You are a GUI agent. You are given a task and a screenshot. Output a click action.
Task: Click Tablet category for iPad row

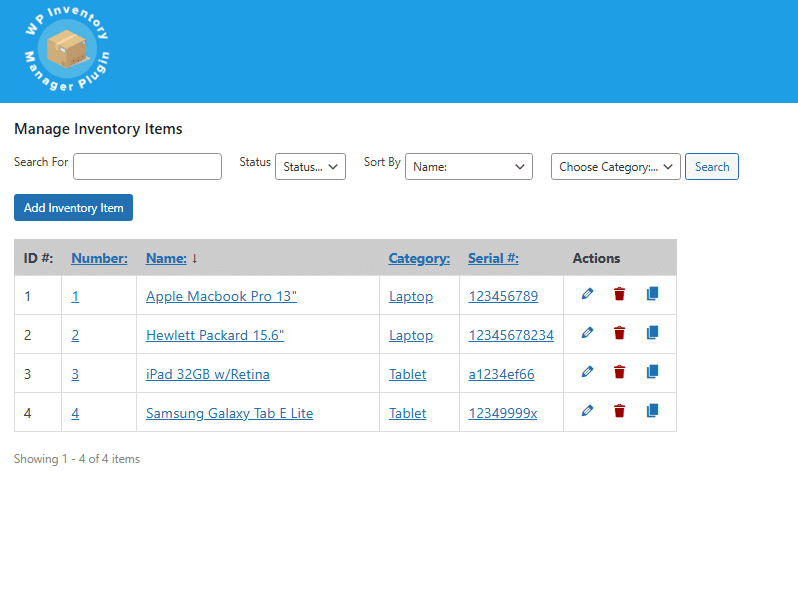coord(408,374)
